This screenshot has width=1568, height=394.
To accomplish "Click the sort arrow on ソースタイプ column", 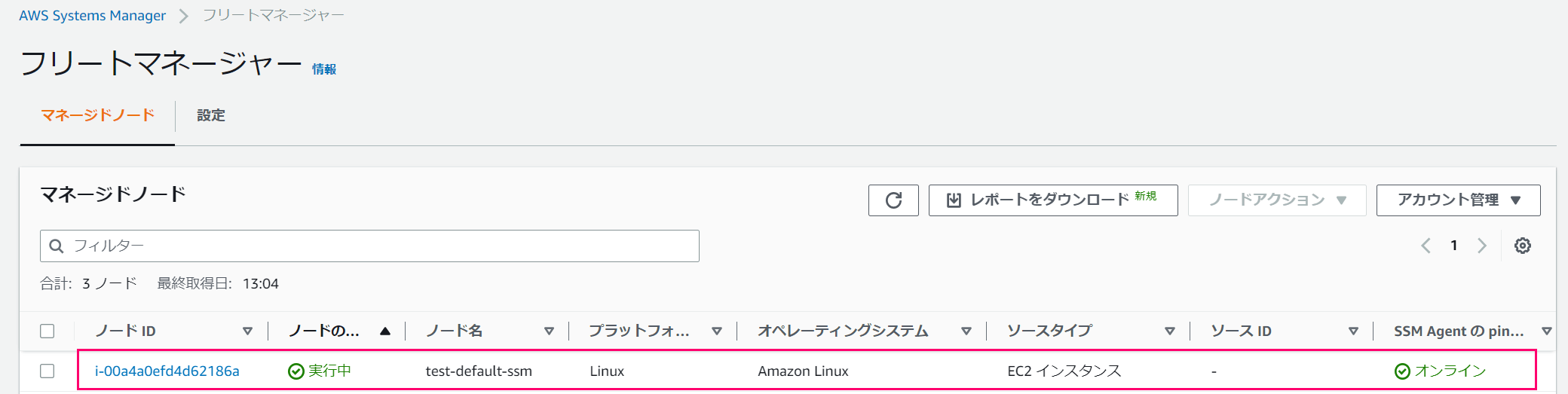I will (x=1170, y=331).
